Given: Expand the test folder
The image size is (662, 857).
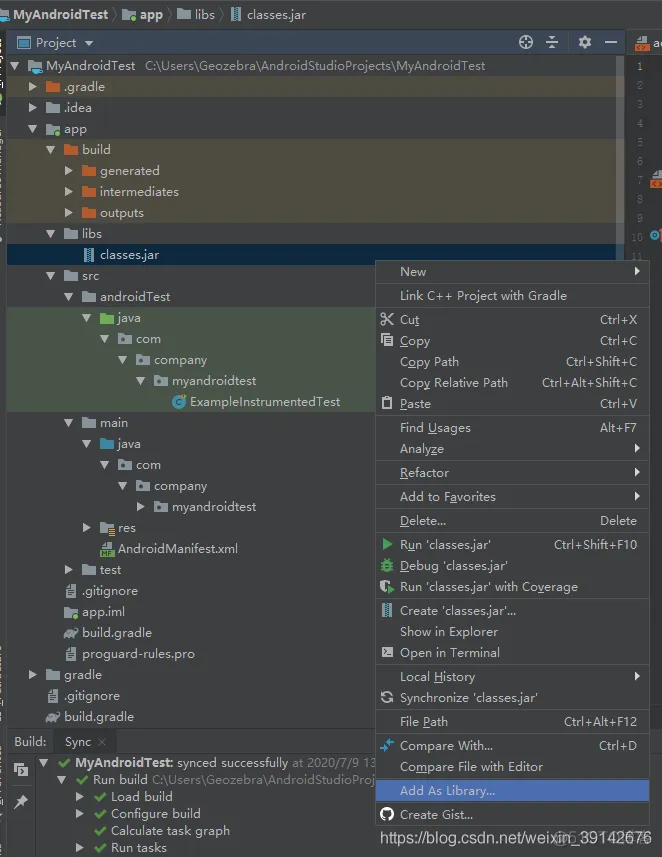Looking at the screenshot, I should 68,570.
